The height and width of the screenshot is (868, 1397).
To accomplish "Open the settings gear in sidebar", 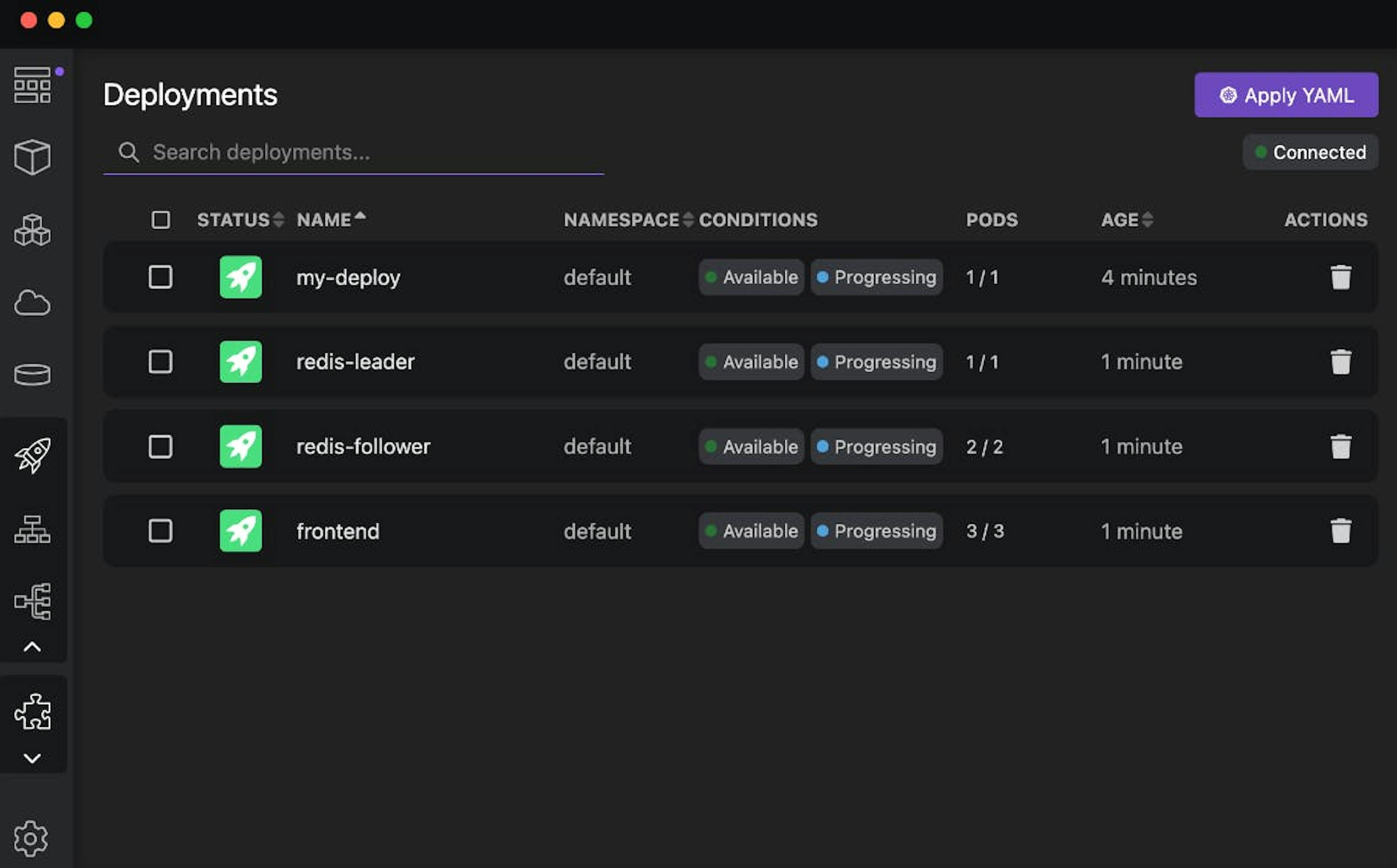I will coord(31,839).
